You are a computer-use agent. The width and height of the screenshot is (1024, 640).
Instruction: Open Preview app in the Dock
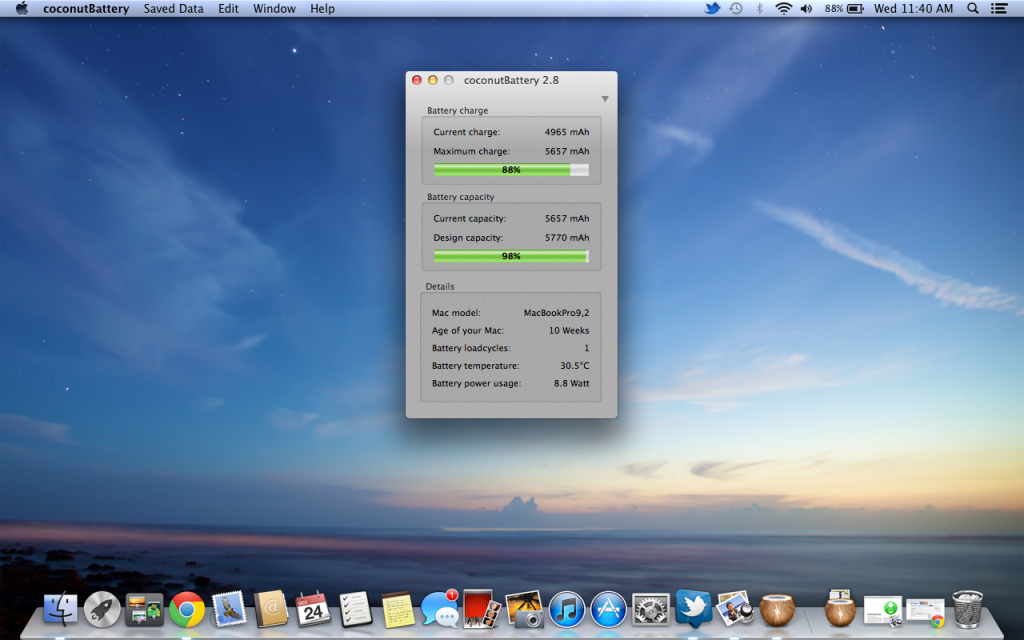click(735, 609)
